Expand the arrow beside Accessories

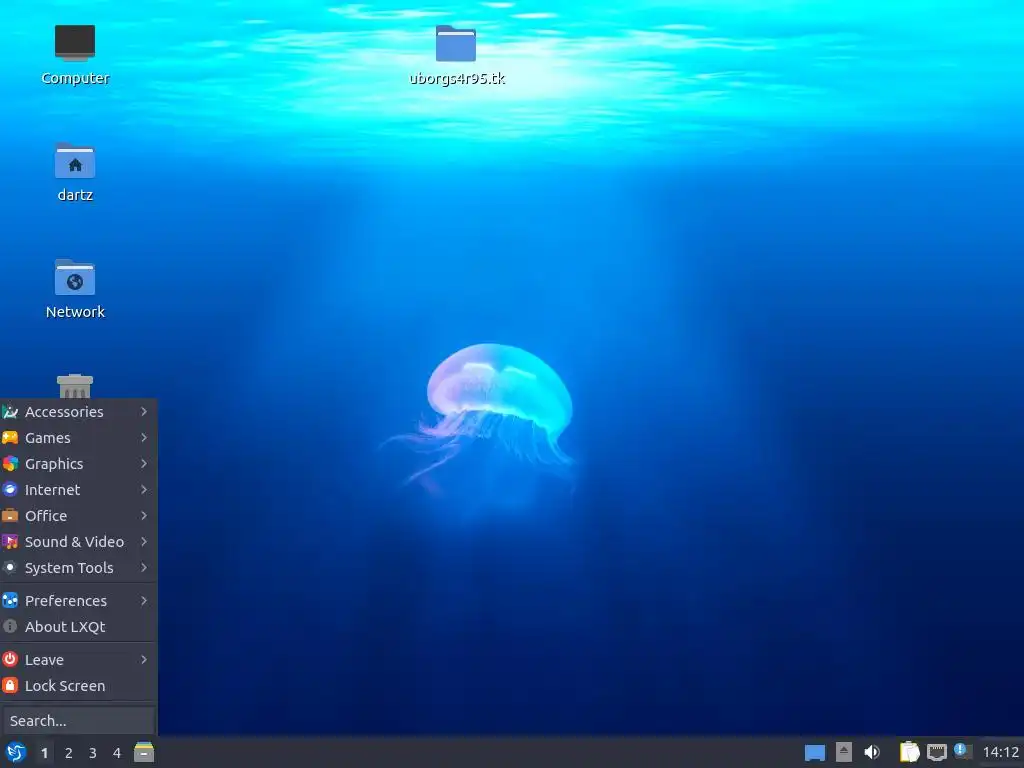pyautogui.click(x=144, y=411)
